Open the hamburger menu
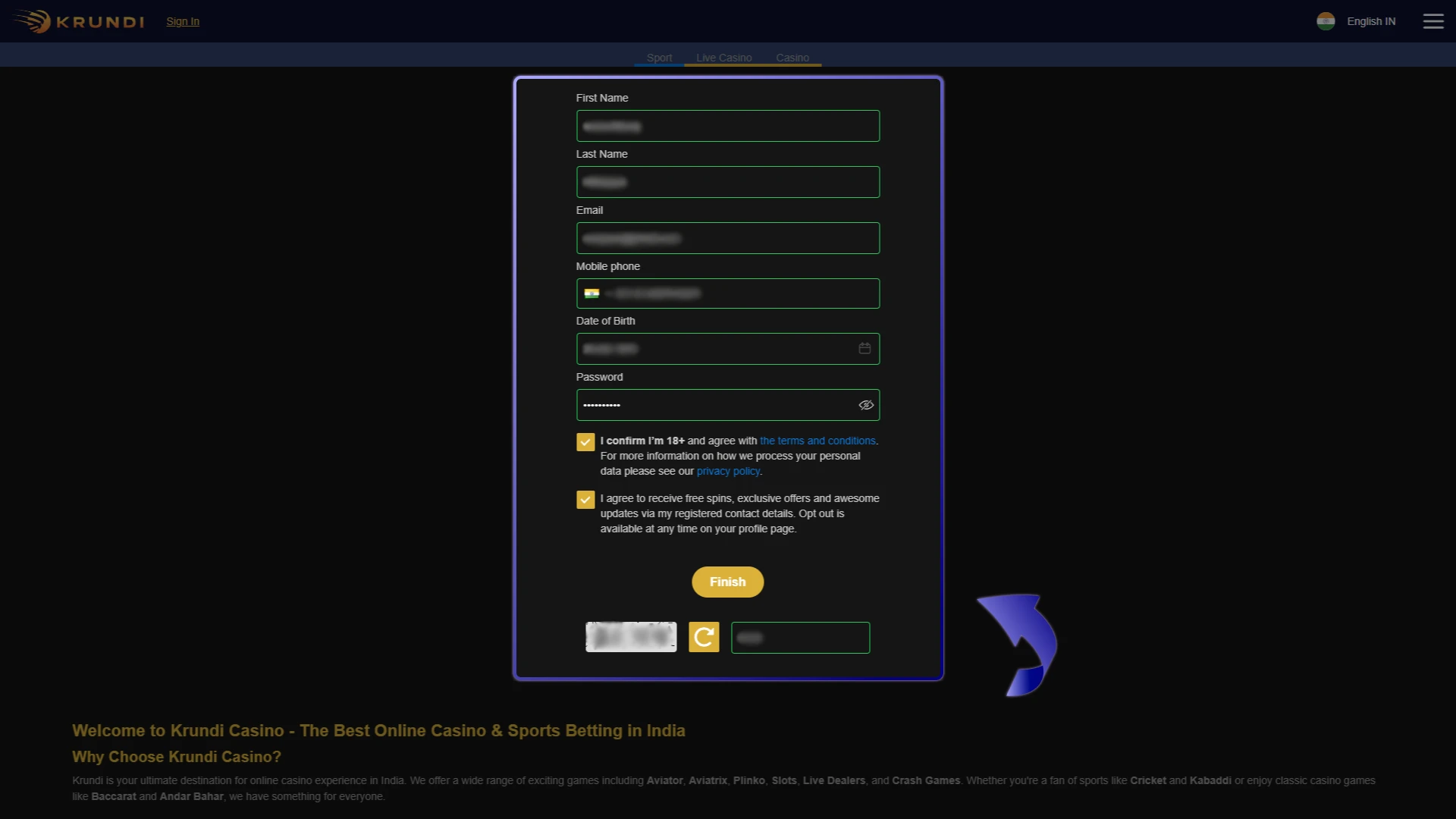The height and width of the screenshot is (819, 1456). [1433, 21]
